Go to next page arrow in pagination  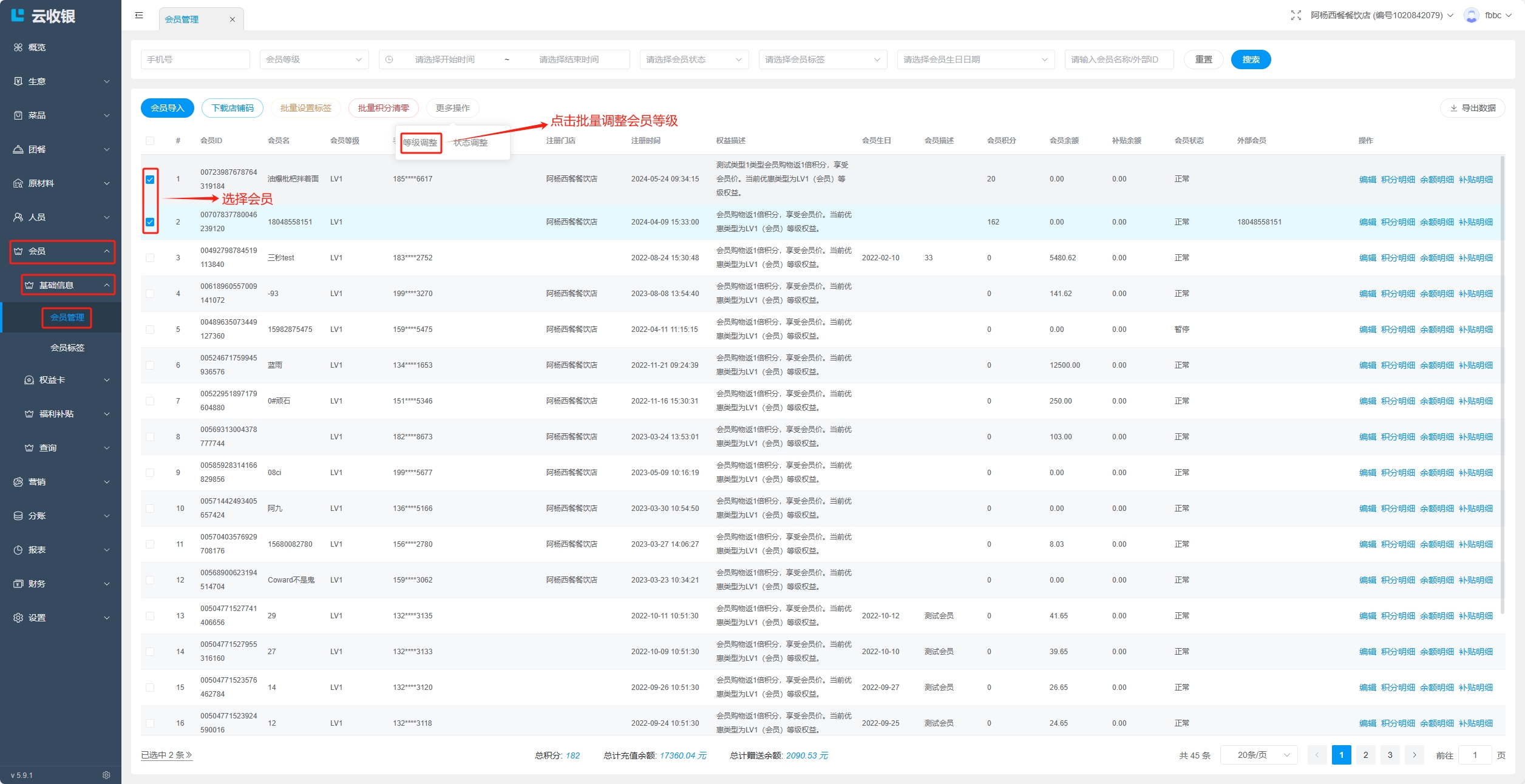[1414, 755]
